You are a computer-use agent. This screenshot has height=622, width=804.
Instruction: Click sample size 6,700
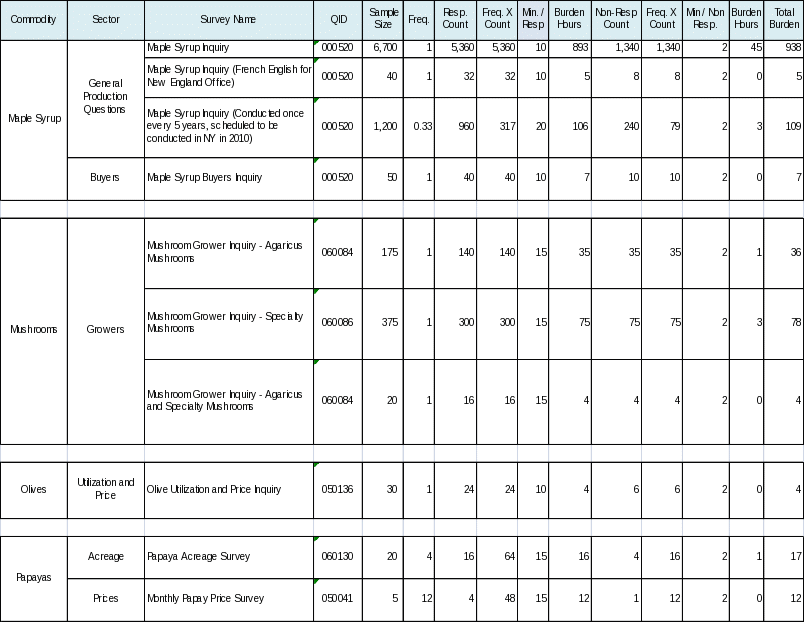pos(383,49)
